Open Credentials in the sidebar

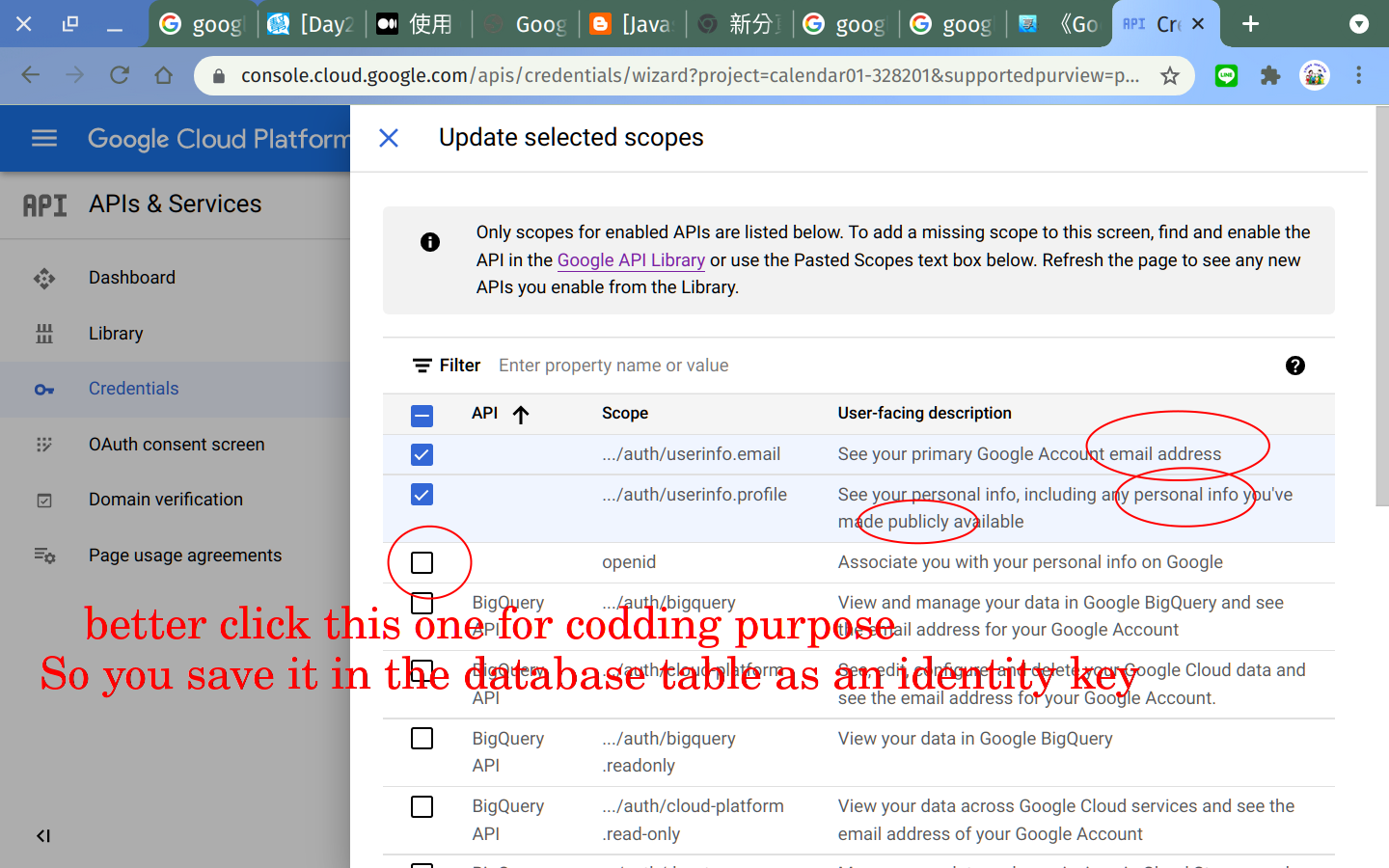pos(175,390)
